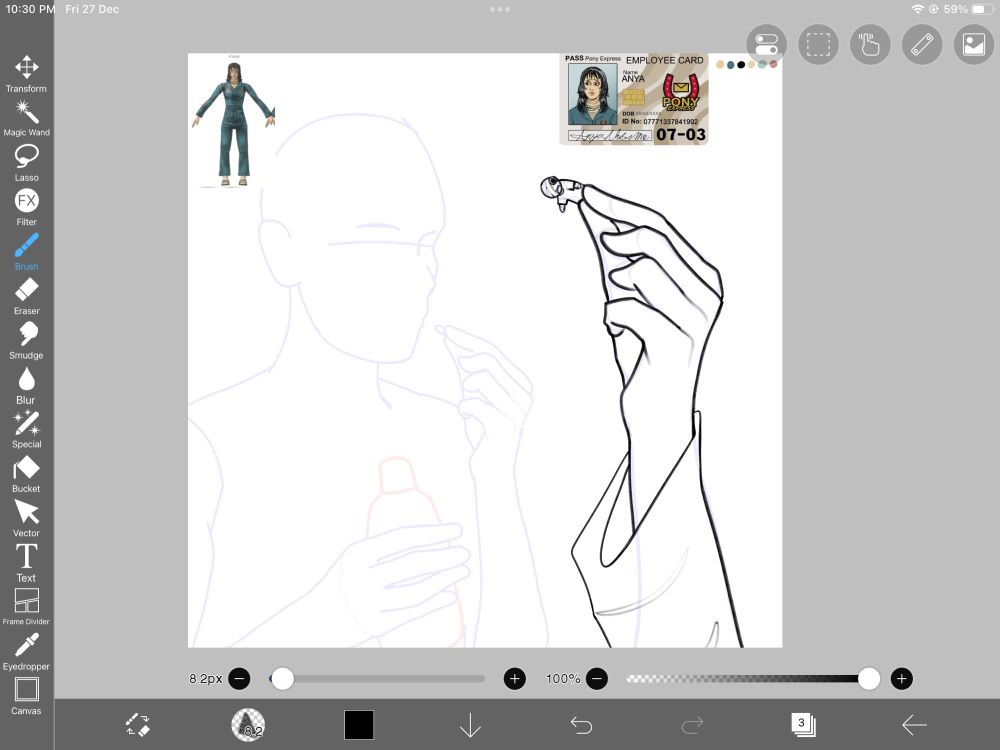Select the Transform tool
This screenshot has height=750, width=1000.
click(26, 73)
